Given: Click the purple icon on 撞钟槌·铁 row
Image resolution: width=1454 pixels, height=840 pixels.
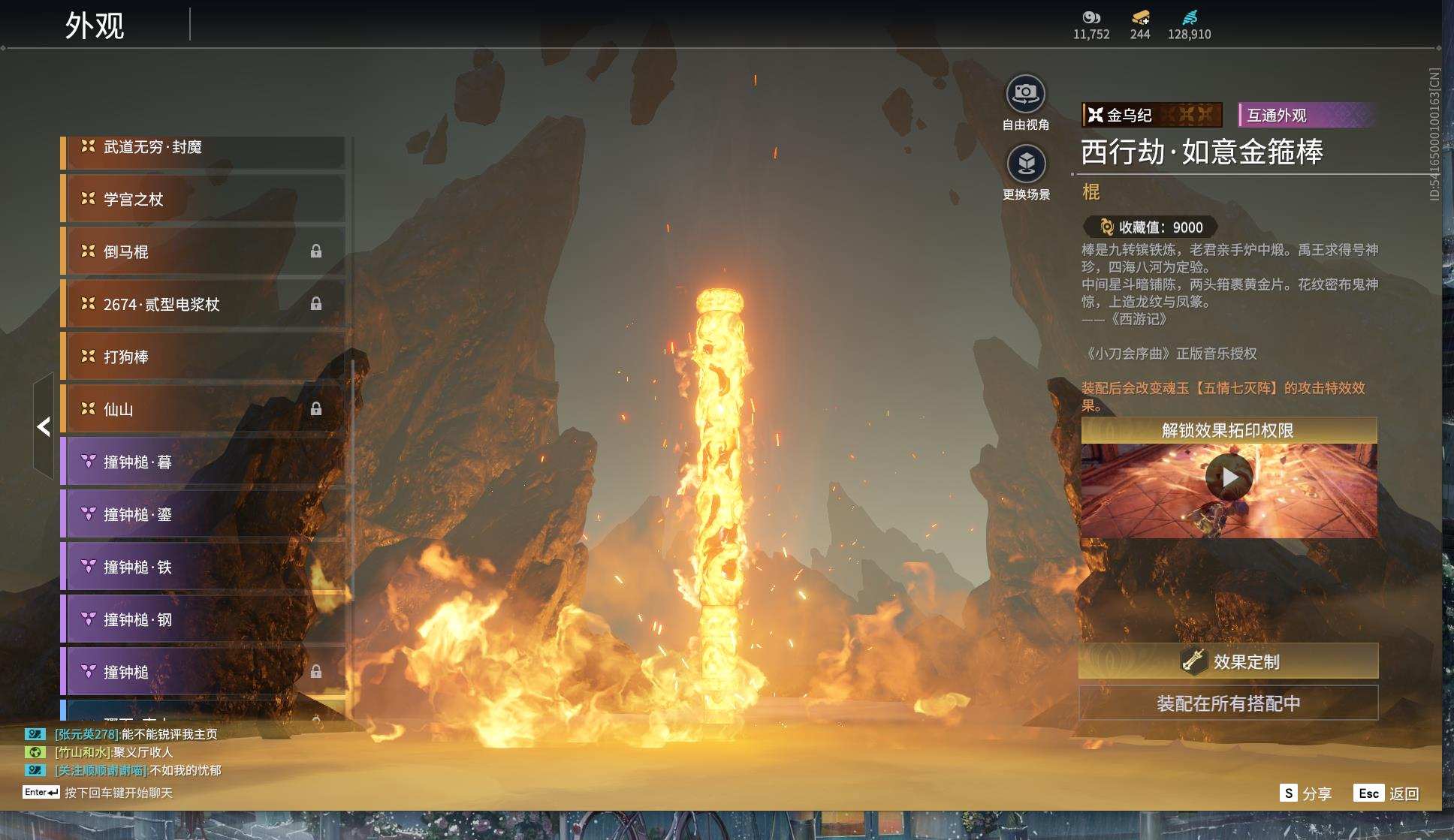Looking at the screenshot, I should coord(88,566).
